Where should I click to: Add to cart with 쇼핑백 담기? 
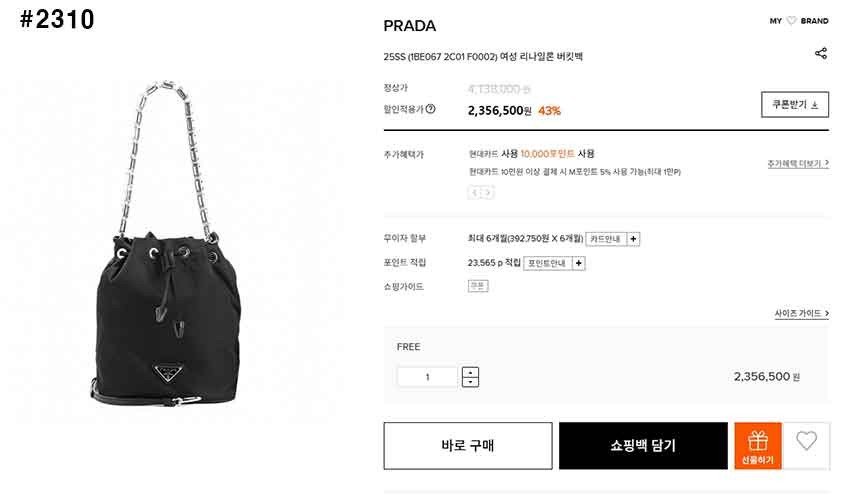643,446
